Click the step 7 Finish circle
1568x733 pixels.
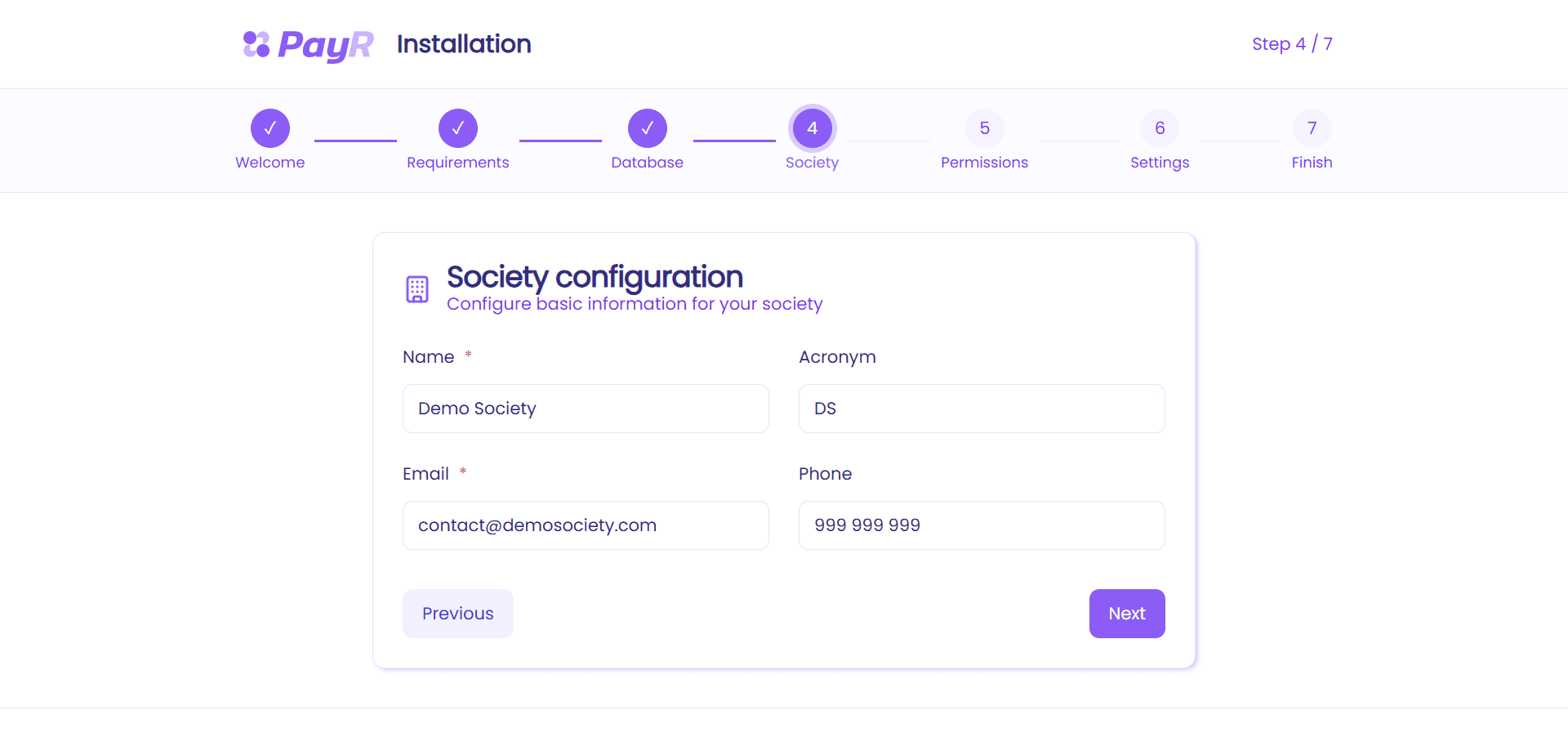click(x=1312, y=128)
